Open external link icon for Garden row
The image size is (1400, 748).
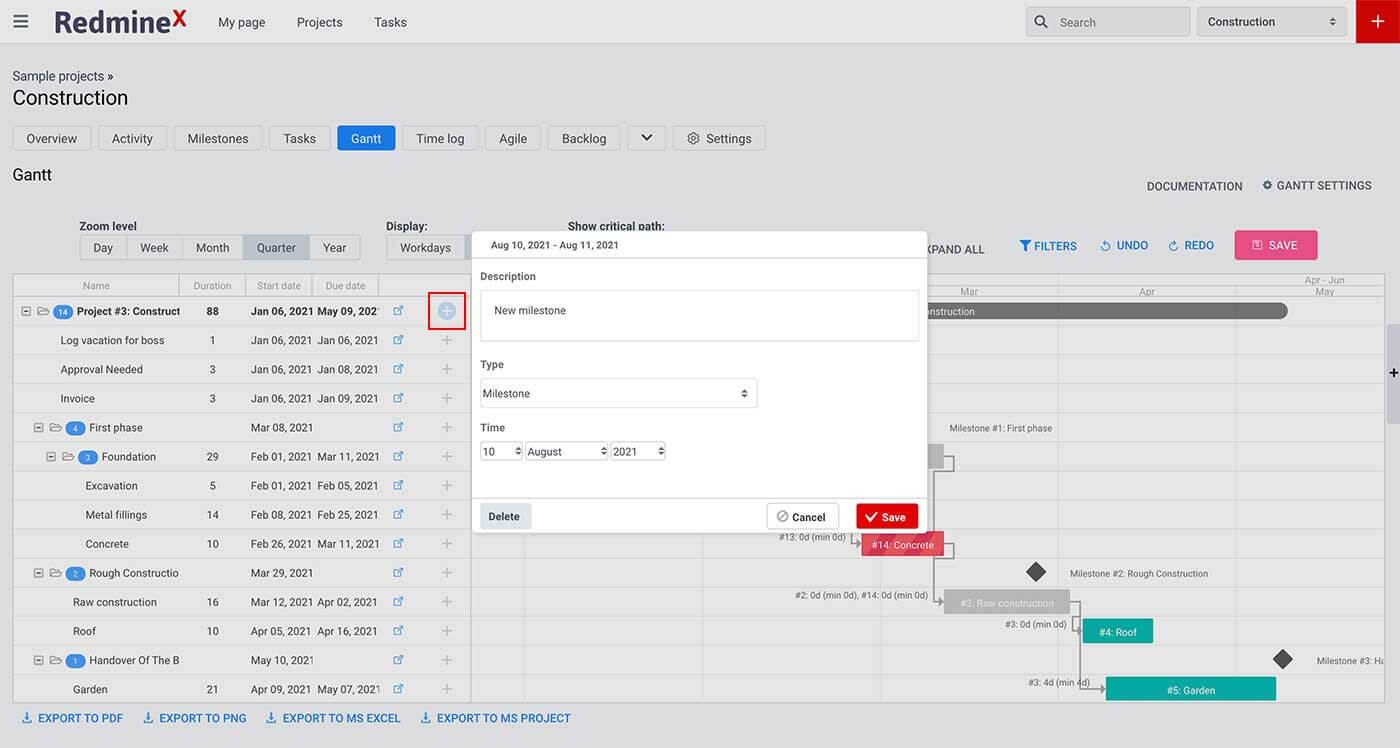click(398, 689)
